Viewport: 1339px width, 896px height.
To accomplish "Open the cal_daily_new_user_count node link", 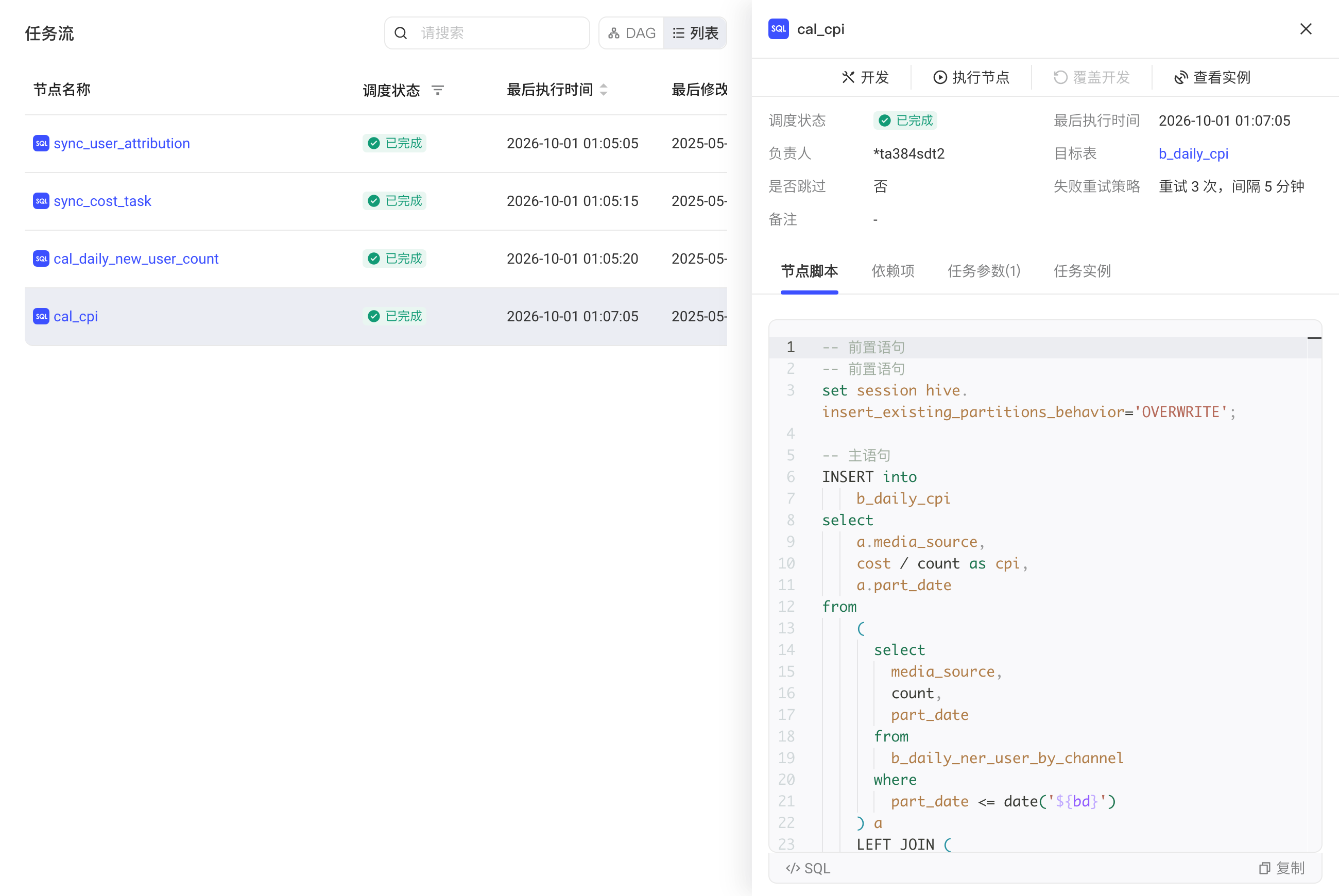I will 136,259.
